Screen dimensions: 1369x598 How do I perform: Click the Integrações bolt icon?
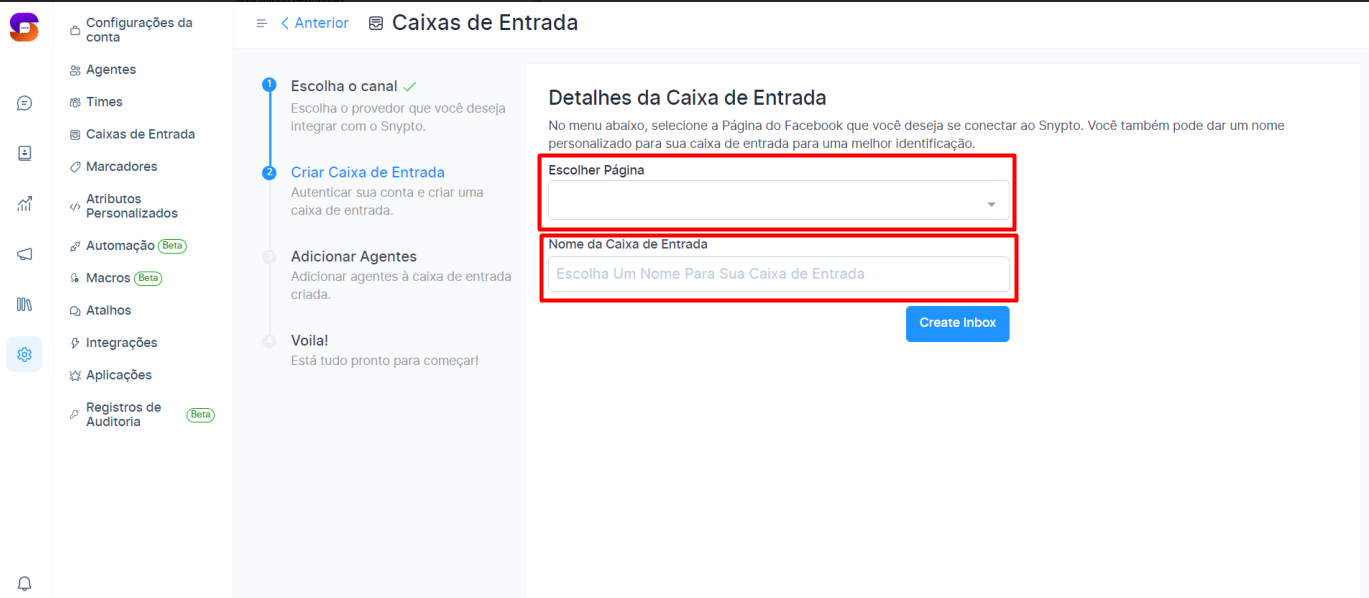[75, 343]
